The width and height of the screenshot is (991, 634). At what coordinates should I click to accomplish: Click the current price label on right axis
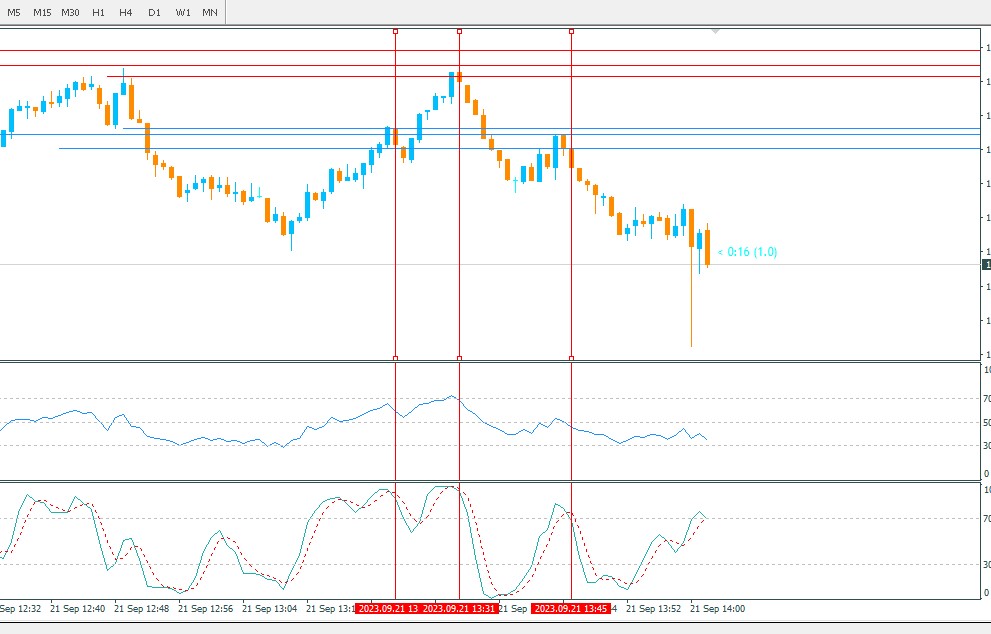click(986, 265)
